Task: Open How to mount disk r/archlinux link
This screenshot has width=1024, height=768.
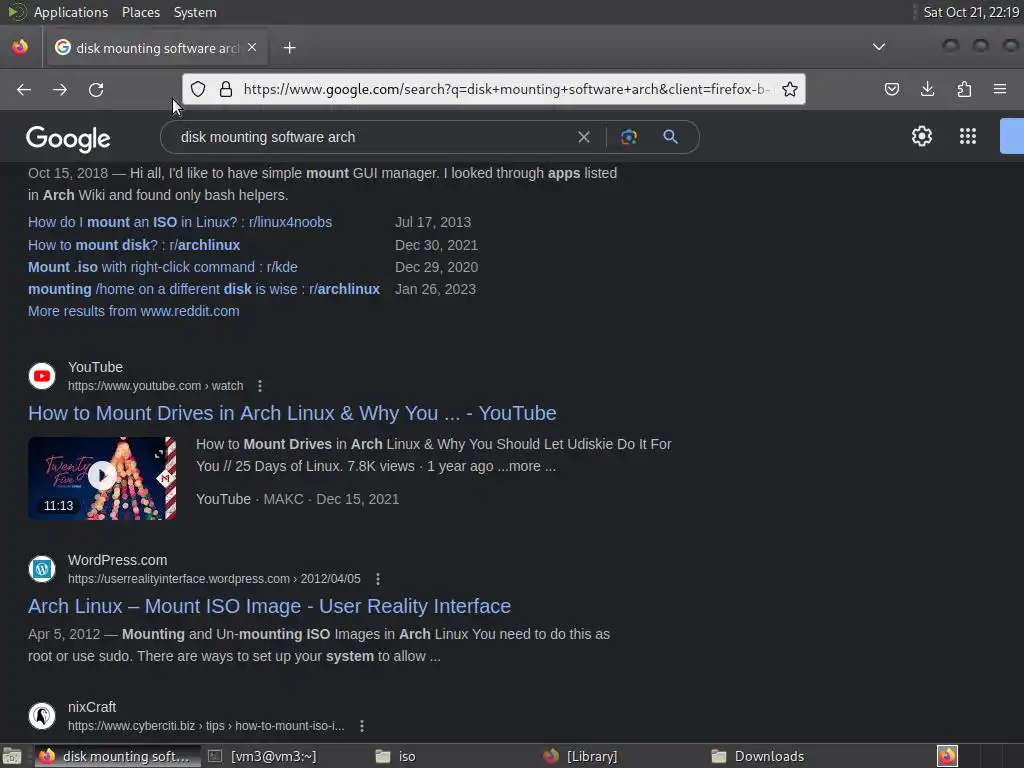Action: click(x=134, y=245)
